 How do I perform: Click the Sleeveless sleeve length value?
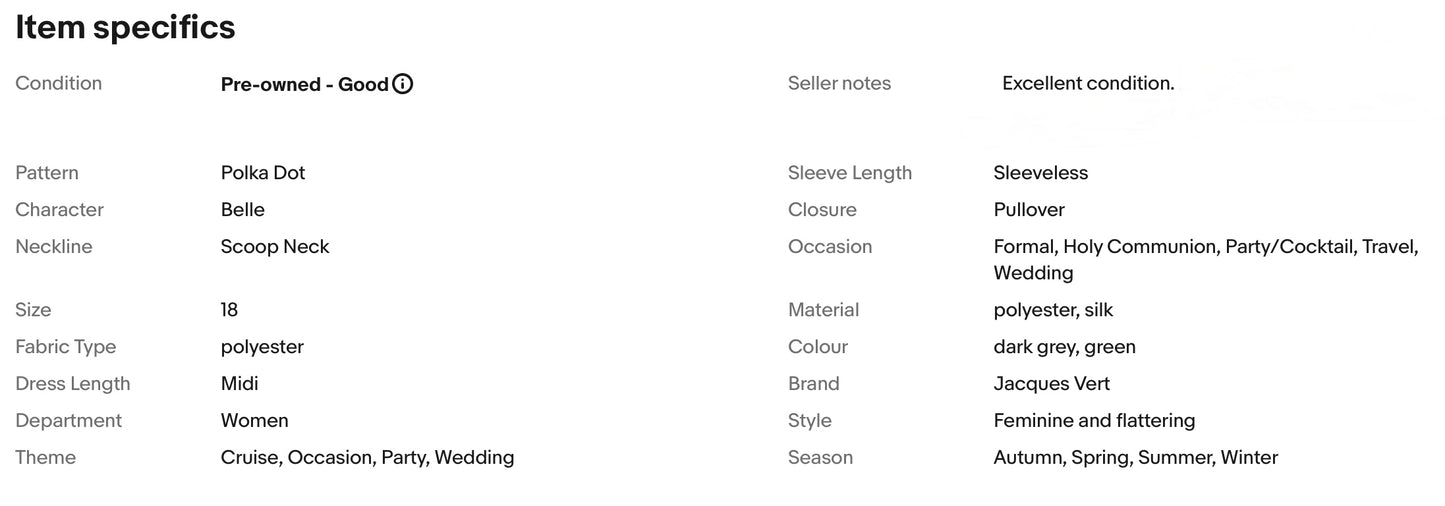[1041, 173]
